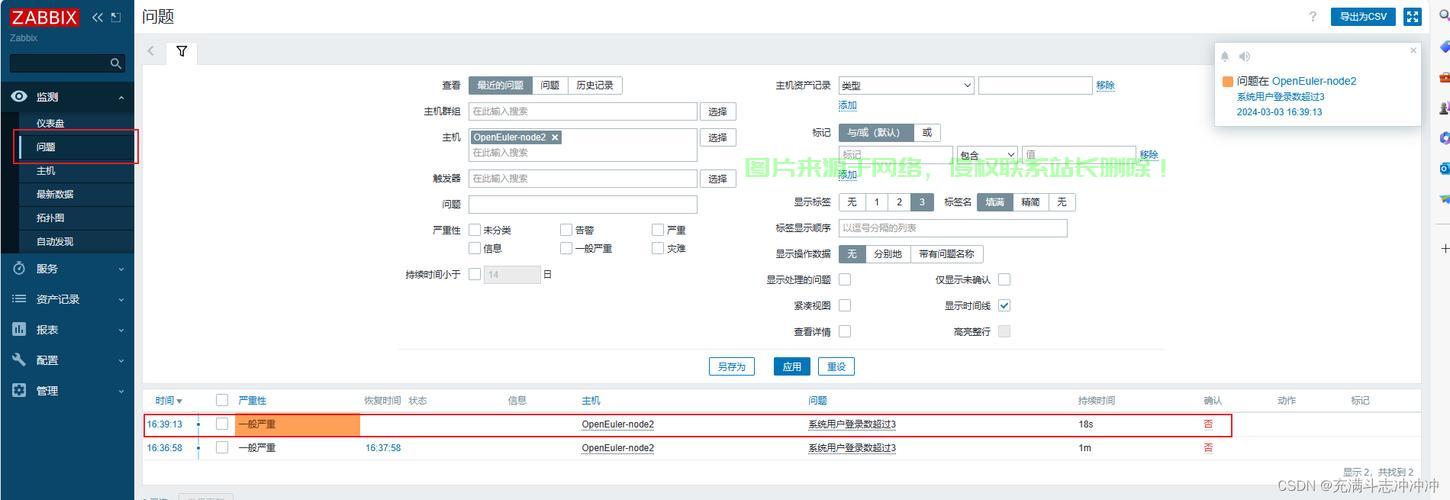The image size is (1450, 500).
Task: Click the wrench icon for 配置 menu
Action: tap(19, 360)
